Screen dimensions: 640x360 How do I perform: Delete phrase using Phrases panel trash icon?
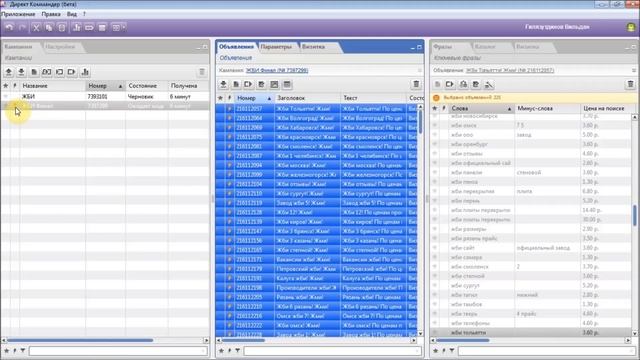click(x=630, y=84)
